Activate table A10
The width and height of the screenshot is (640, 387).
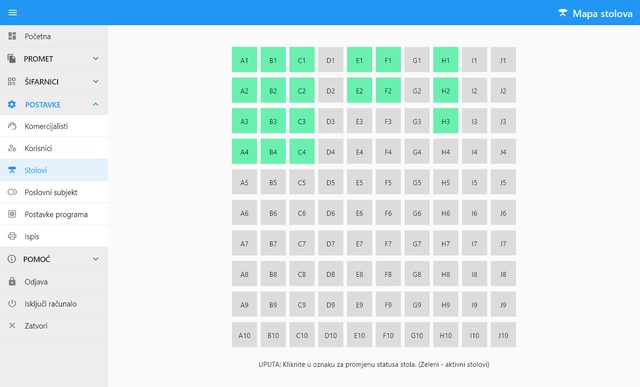244,335
